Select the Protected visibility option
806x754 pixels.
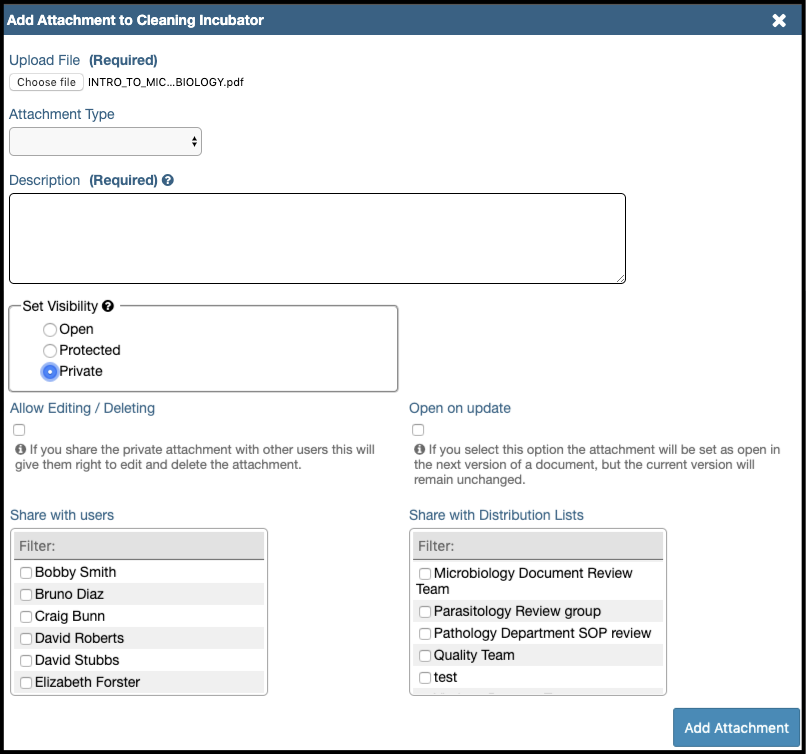50,351
